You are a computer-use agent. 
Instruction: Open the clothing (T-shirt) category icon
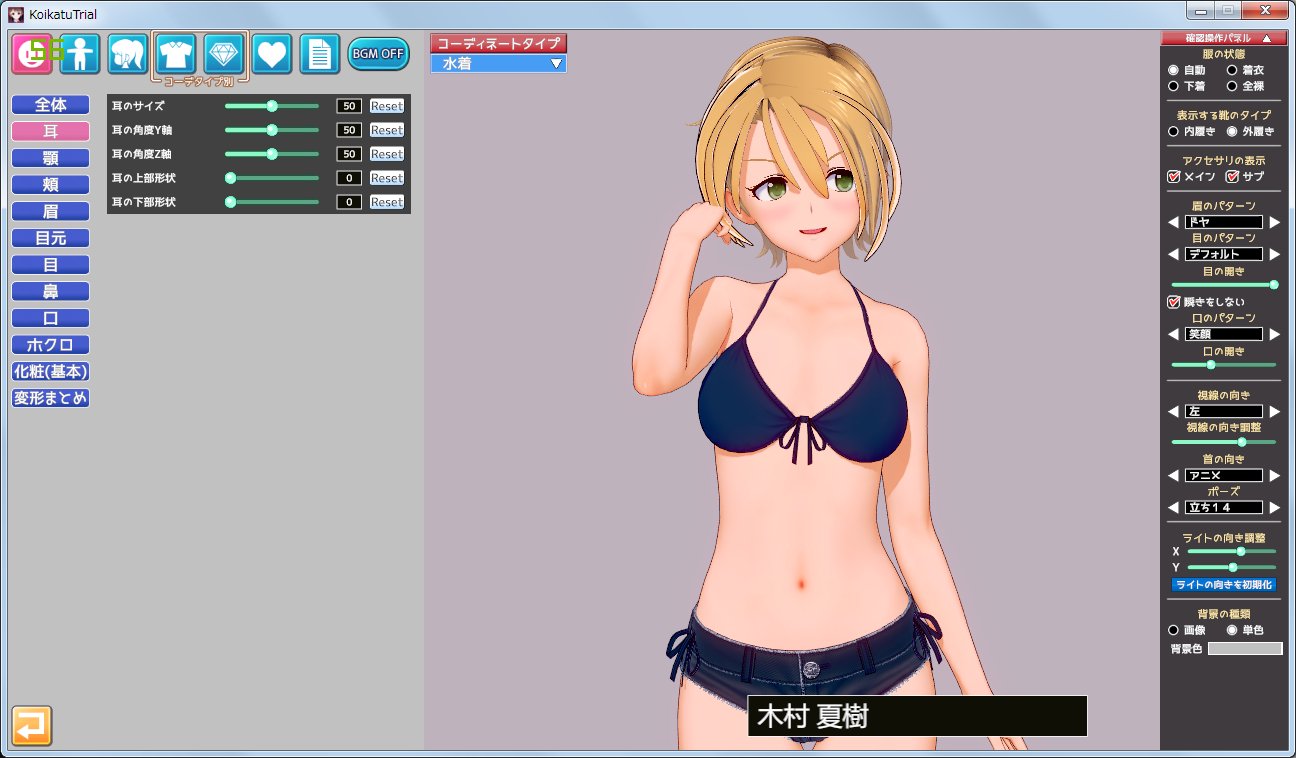(176, 53)
